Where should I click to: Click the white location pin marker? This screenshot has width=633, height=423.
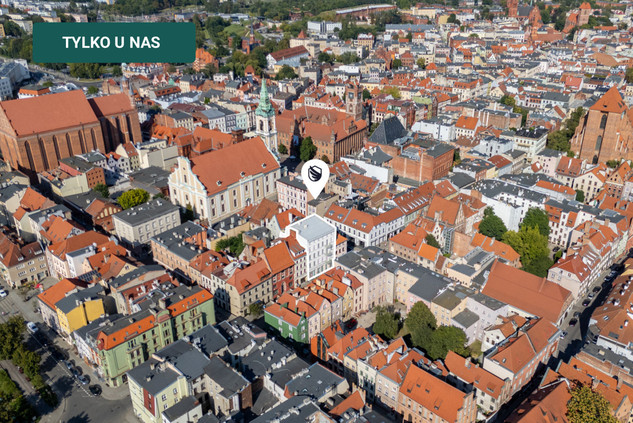pyautogui.click(x=315, y=177)
